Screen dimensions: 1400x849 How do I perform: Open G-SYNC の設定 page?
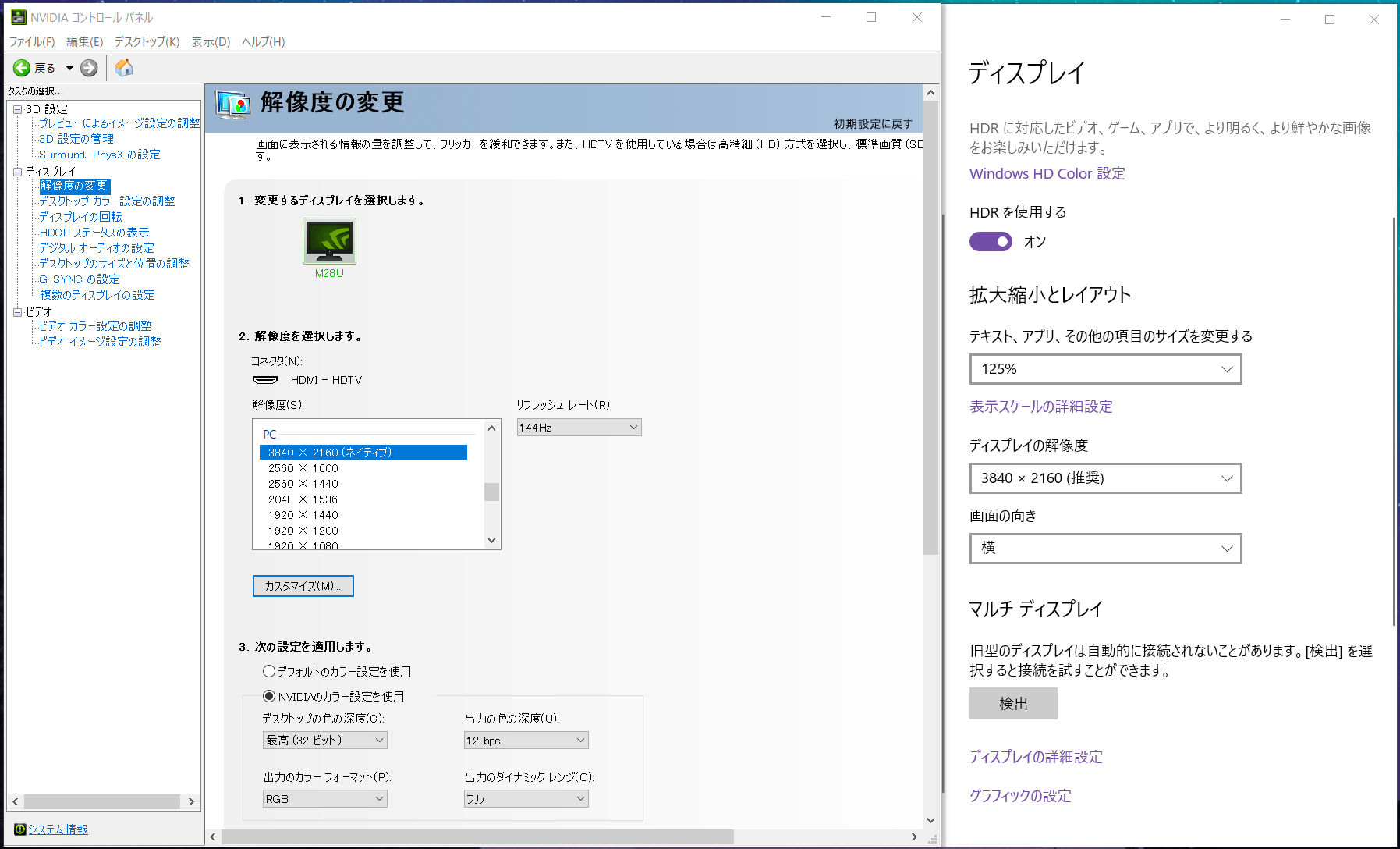point(80,279)
